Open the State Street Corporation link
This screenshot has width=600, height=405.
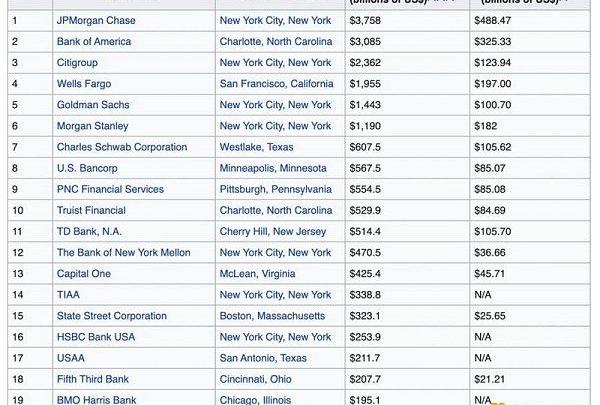111,315
